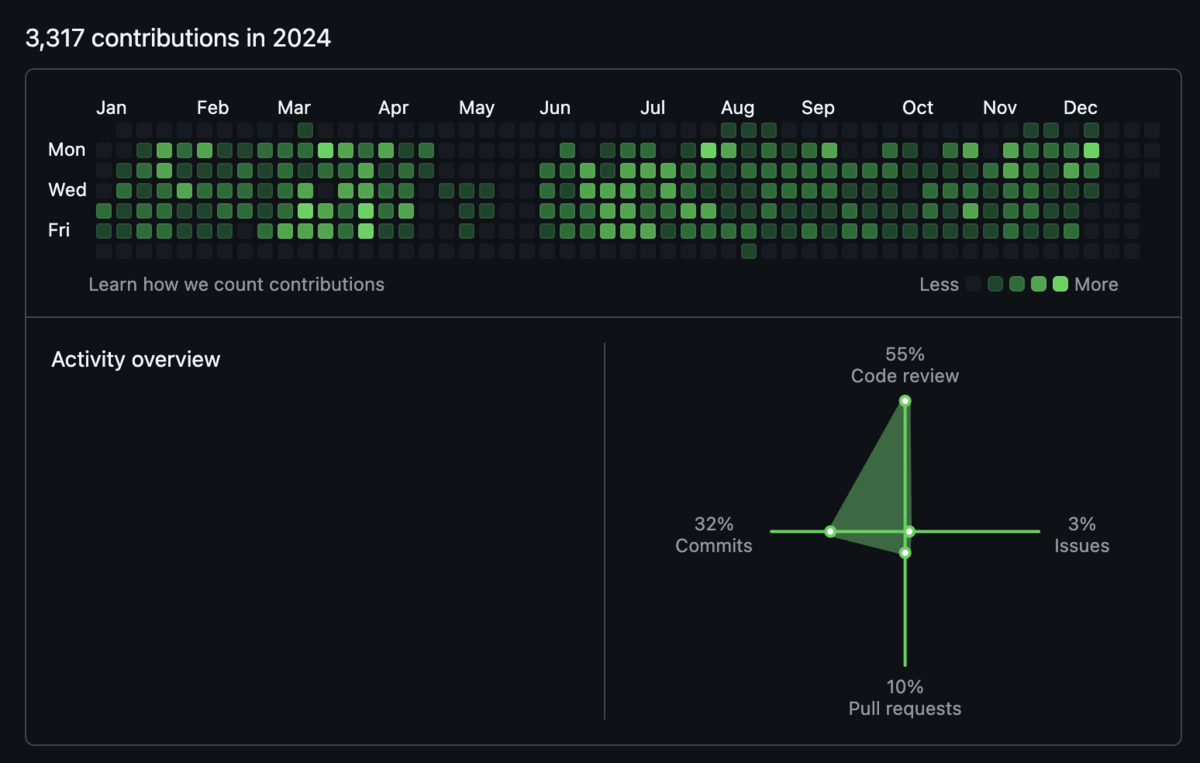This screenshot has height=763, width=1200.
Task: Click the Dec month label
Action: pos(1080,108)
